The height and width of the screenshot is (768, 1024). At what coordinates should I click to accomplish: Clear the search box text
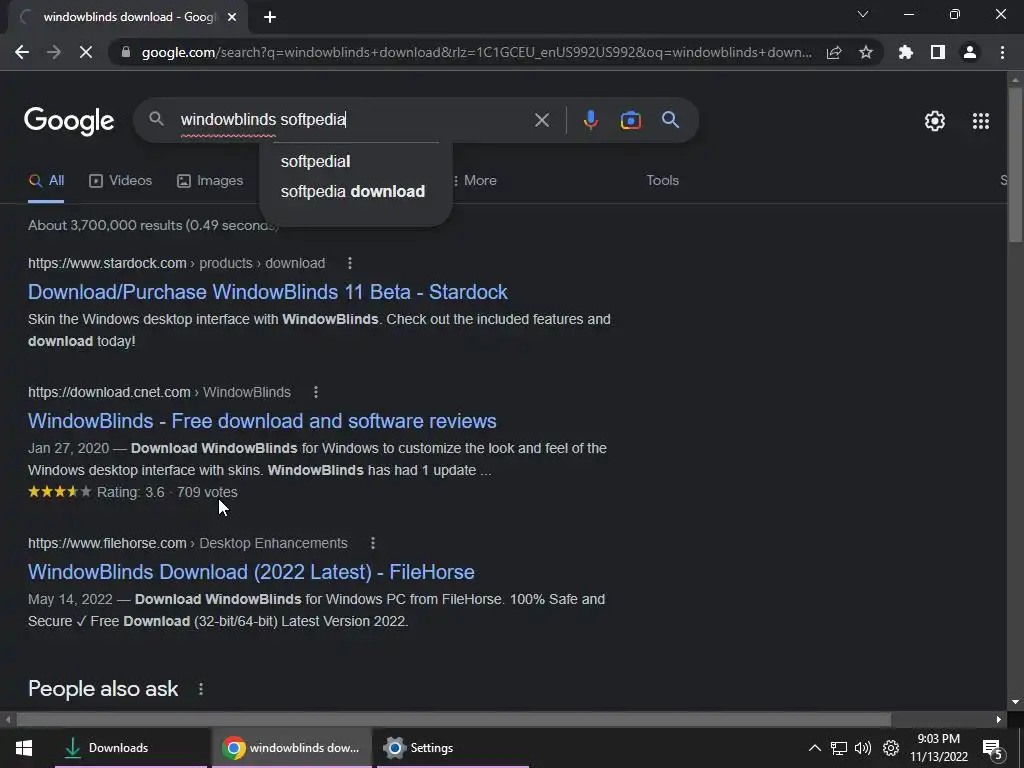541,120
